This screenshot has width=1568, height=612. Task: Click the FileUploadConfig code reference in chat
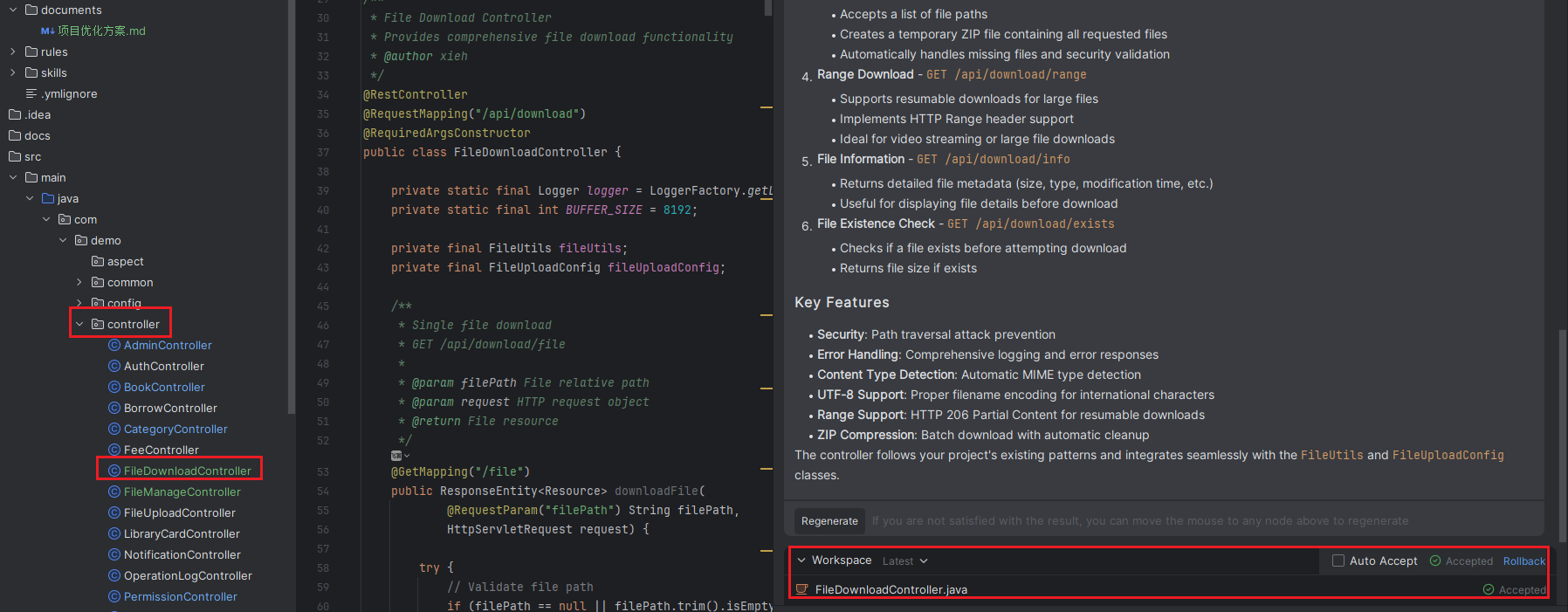pyautogui.click(x=1448, y=455)
